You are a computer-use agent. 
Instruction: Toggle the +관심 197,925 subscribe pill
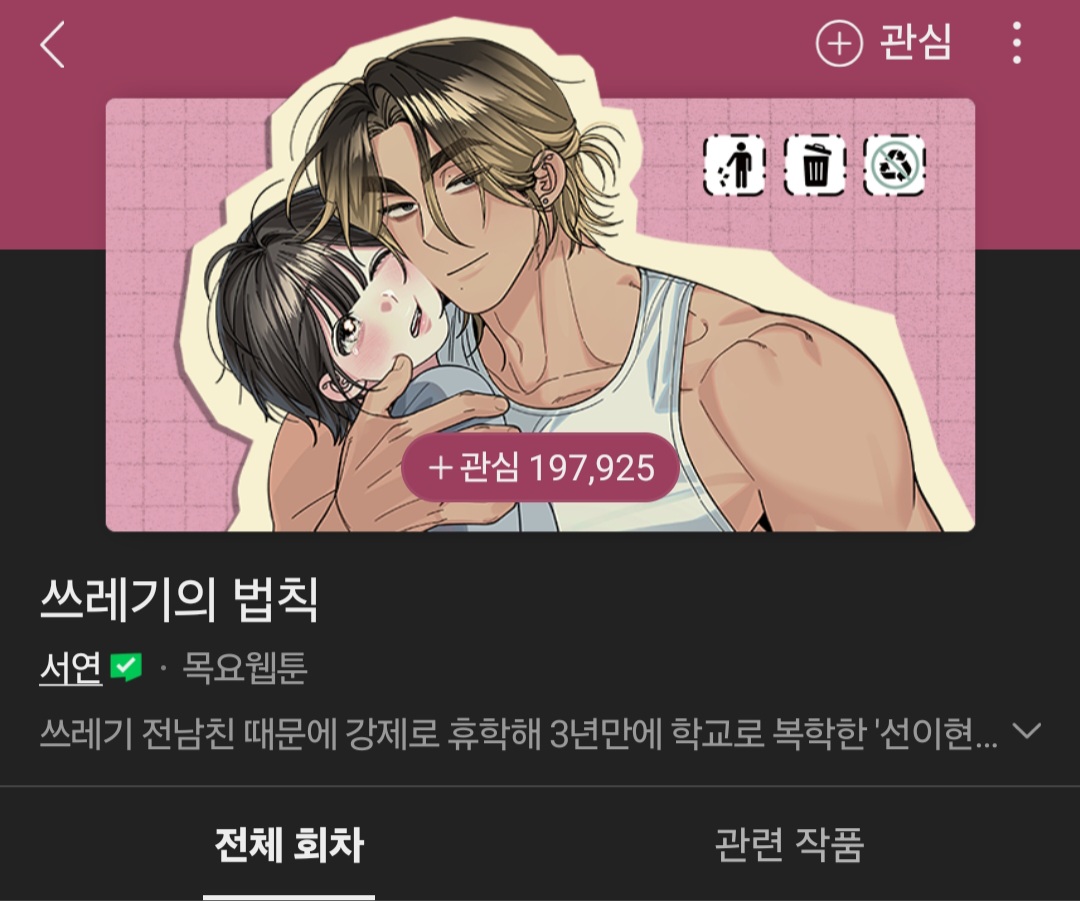click(541, 468)
